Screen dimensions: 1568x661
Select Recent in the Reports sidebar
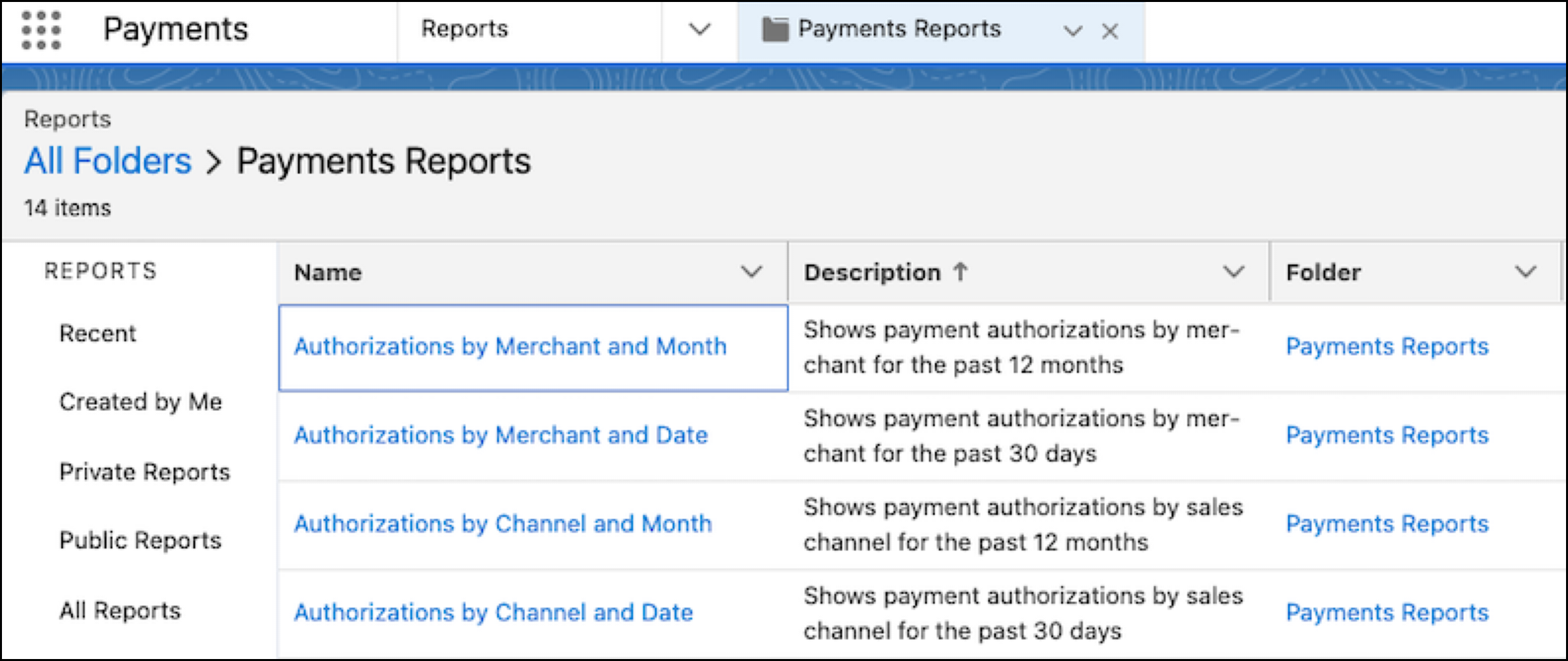[x=98, y=333]
